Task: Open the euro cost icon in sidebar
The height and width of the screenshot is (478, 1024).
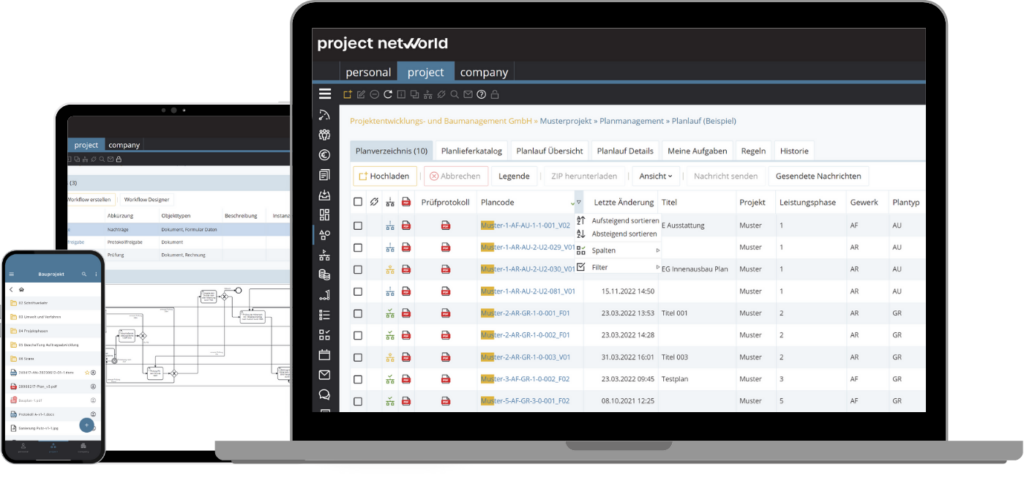Action: click(x=325, y=155)
